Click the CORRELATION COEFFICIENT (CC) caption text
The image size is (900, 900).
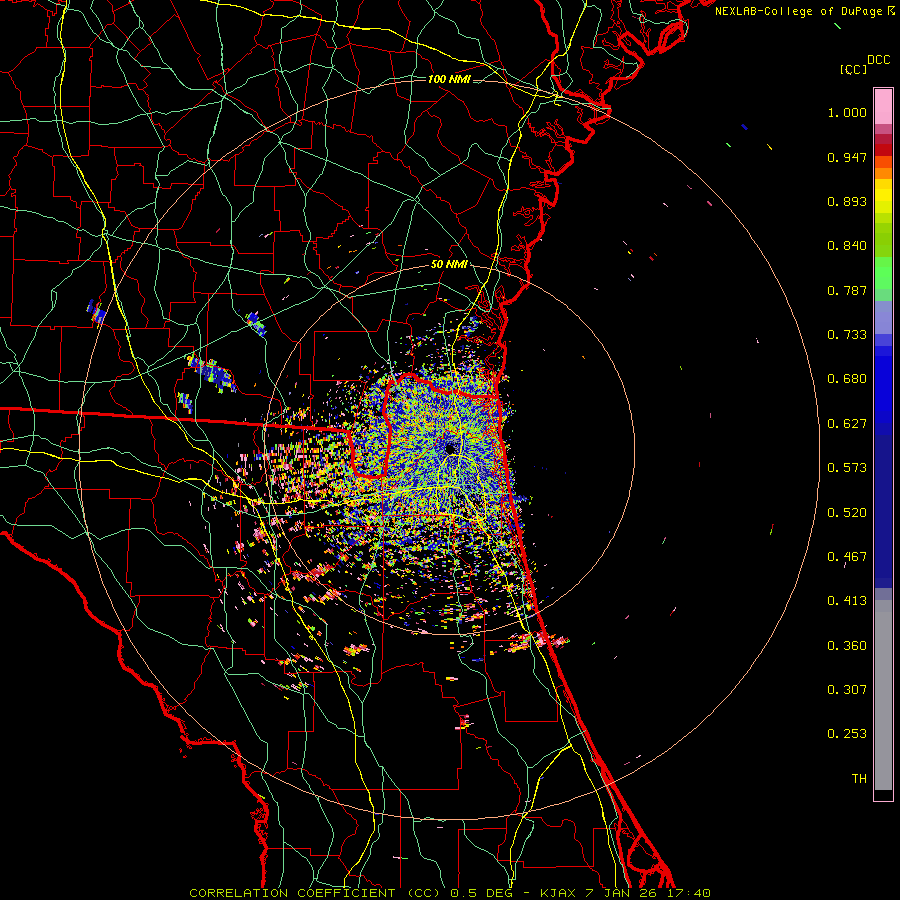315,893
